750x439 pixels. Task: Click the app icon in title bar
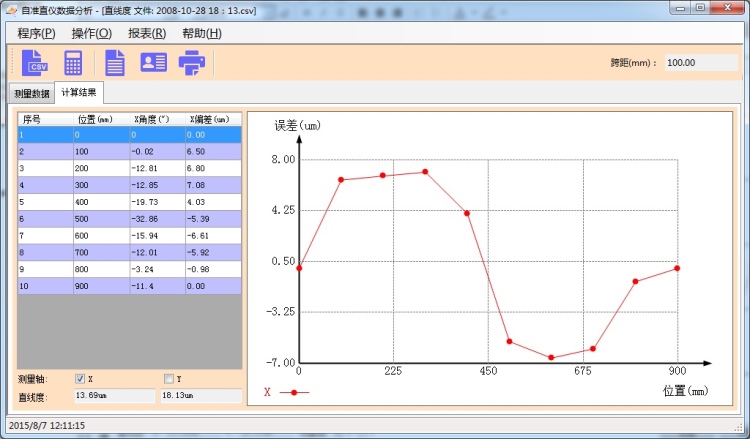click(12, 8)
